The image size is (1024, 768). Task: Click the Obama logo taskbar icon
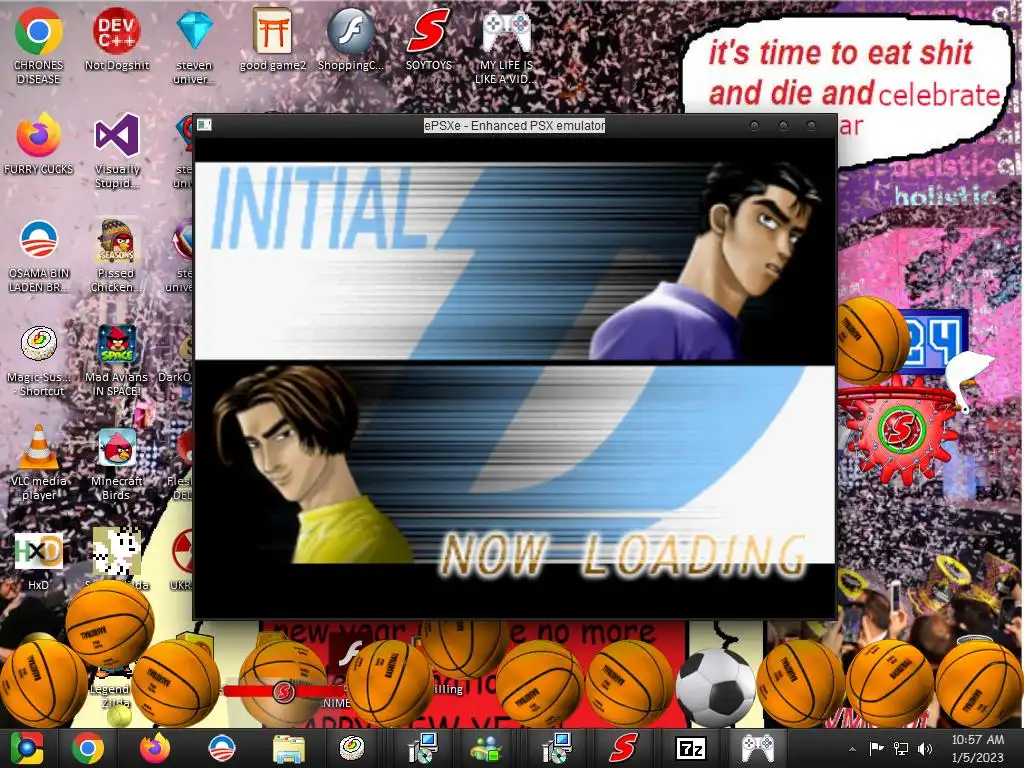pyautogui.click(x=221, y=748)
